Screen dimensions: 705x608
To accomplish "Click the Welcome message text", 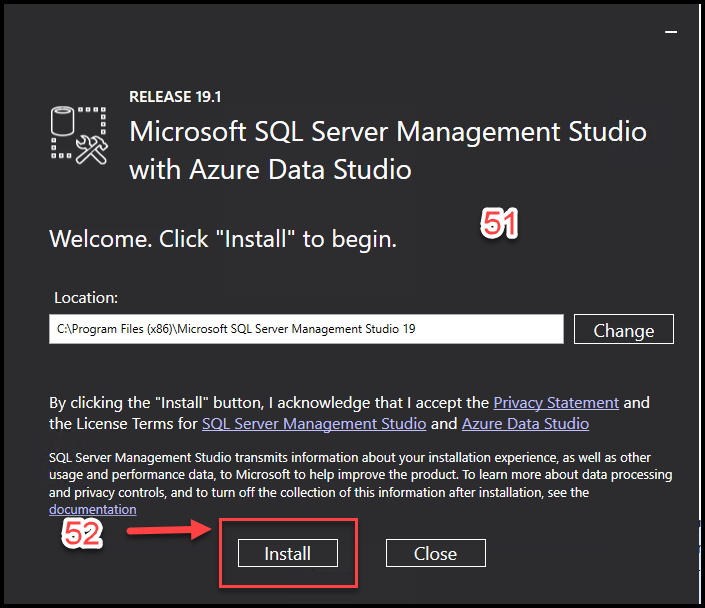I will (223, 239).
